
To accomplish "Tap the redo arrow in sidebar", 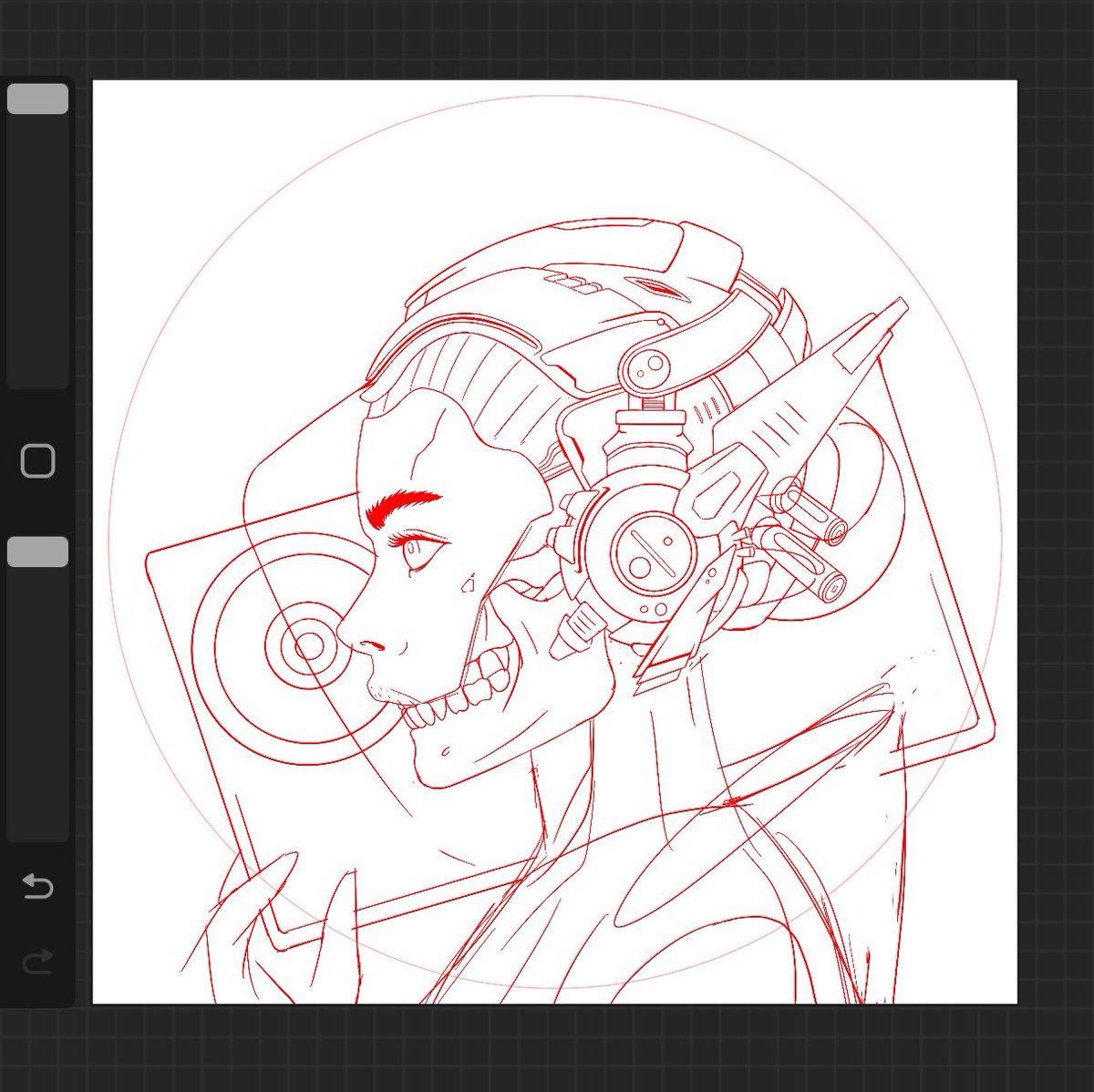I will pos(37,961).
